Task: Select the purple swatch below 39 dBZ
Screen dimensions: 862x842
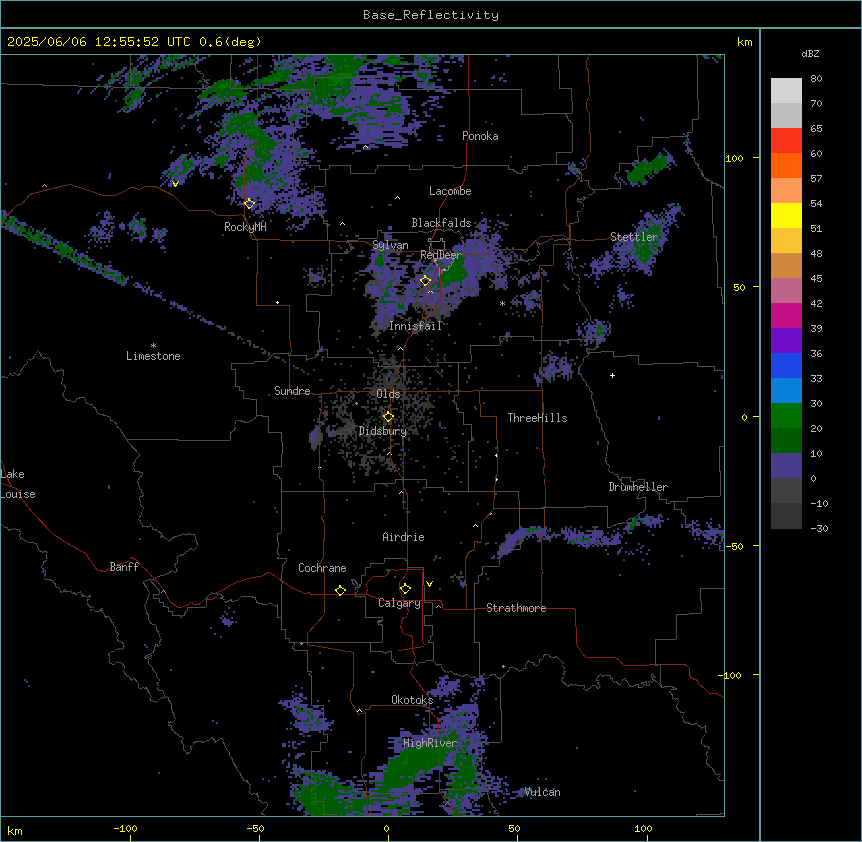Action: click(786, 341)
